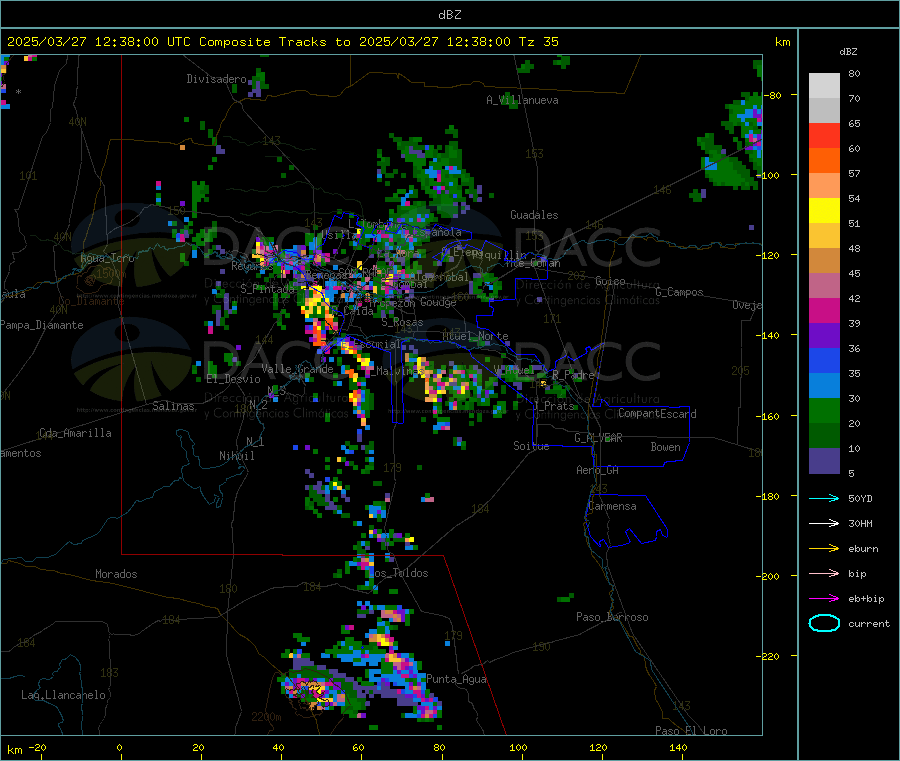Click the '80' value atop dBZ scale

coord(854,73)
